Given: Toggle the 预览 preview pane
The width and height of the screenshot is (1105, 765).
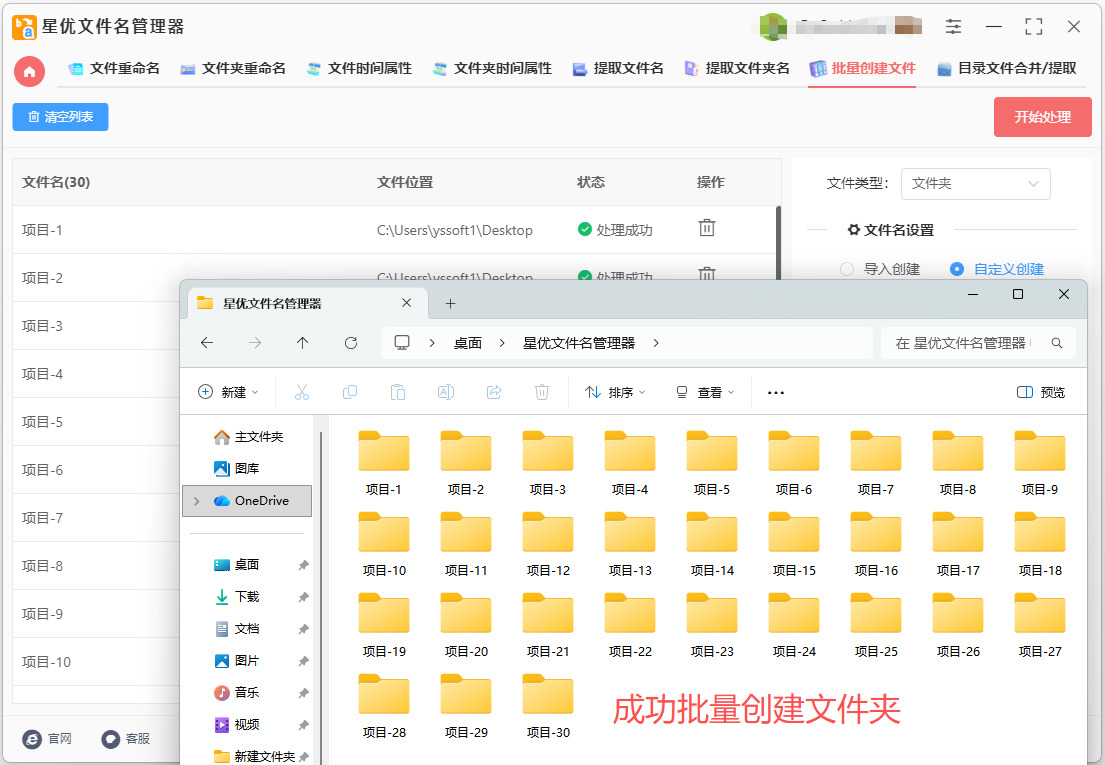Looking at the screenshot, I should 1040,393.
